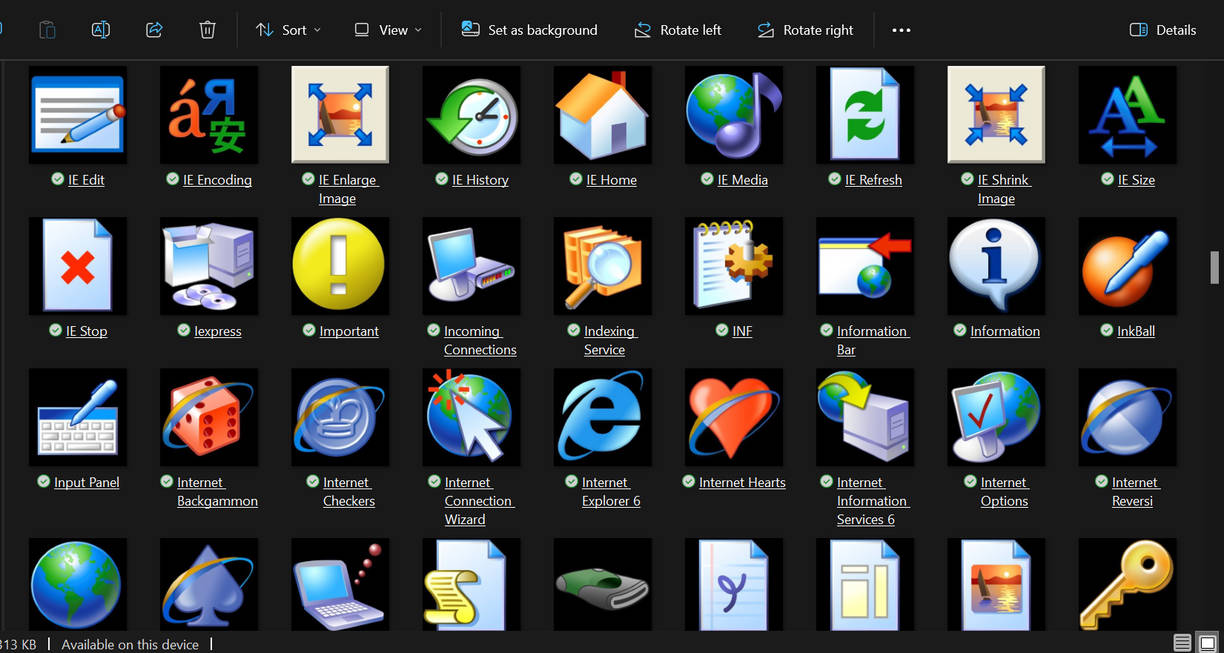Screen dimensions: 1224x653
Task: Open the View options dropdown
Action: [x=386, y=30]
